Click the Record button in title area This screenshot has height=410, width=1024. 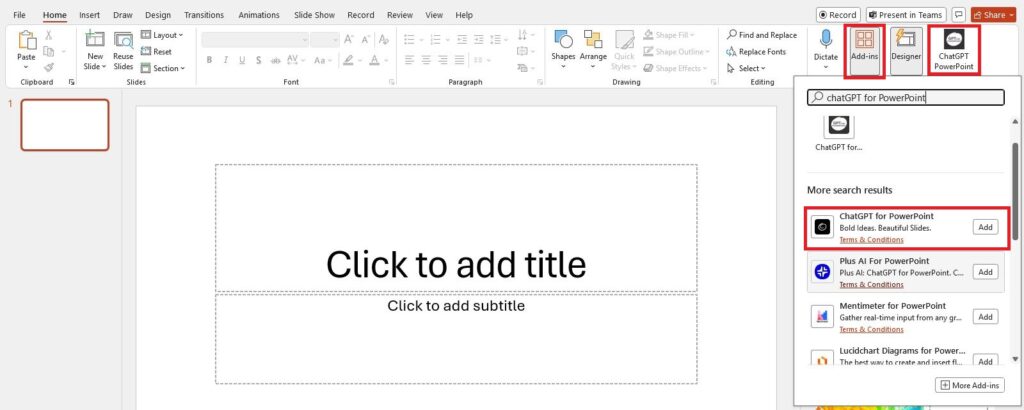point(838,14)
